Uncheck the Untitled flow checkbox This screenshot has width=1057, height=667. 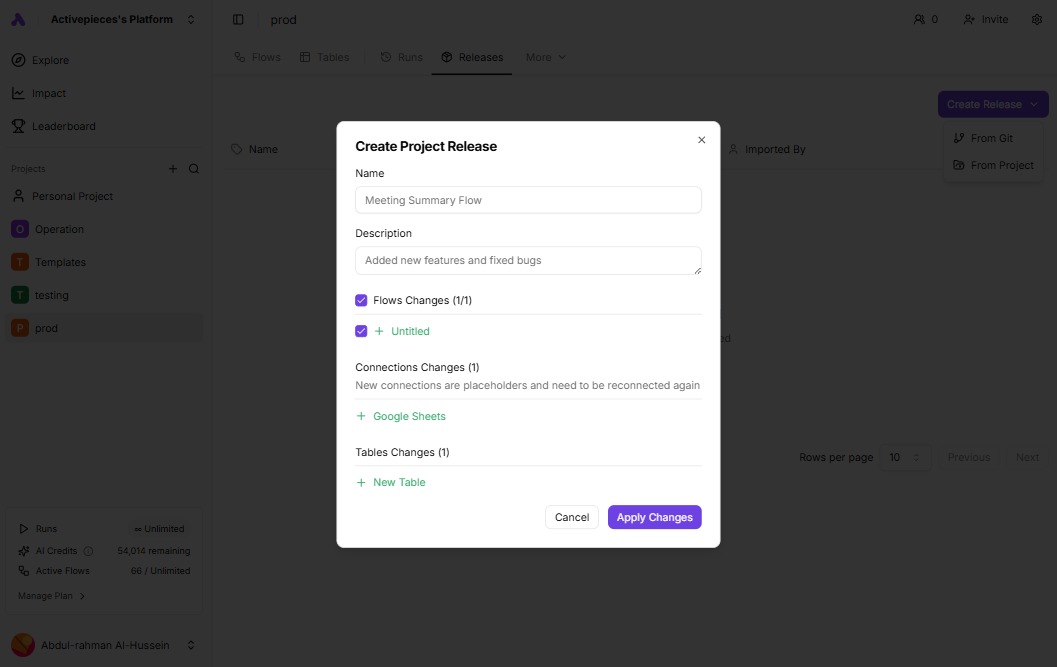[x=361, y=331]
